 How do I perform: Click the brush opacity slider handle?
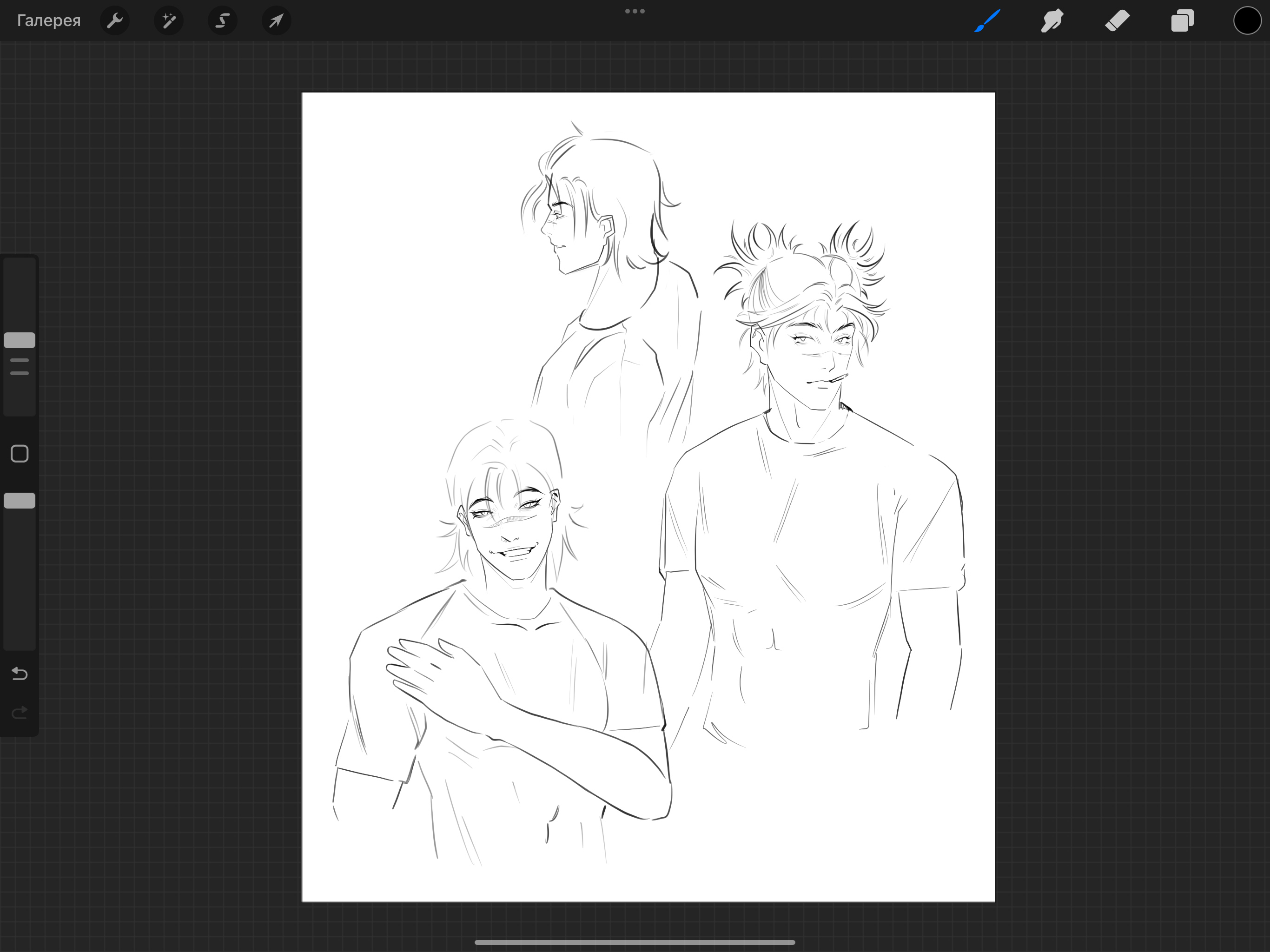coord(20,501)
